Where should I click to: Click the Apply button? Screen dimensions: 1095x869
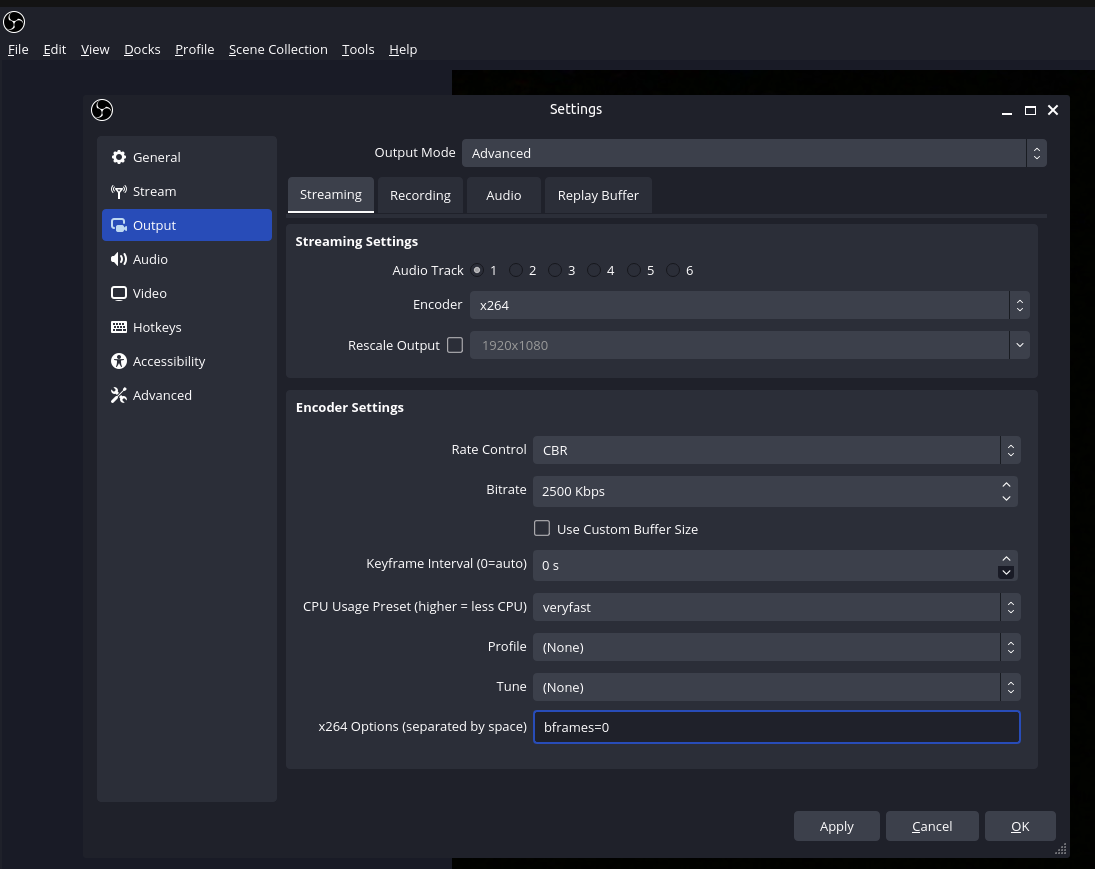click(x=836, y=826)
